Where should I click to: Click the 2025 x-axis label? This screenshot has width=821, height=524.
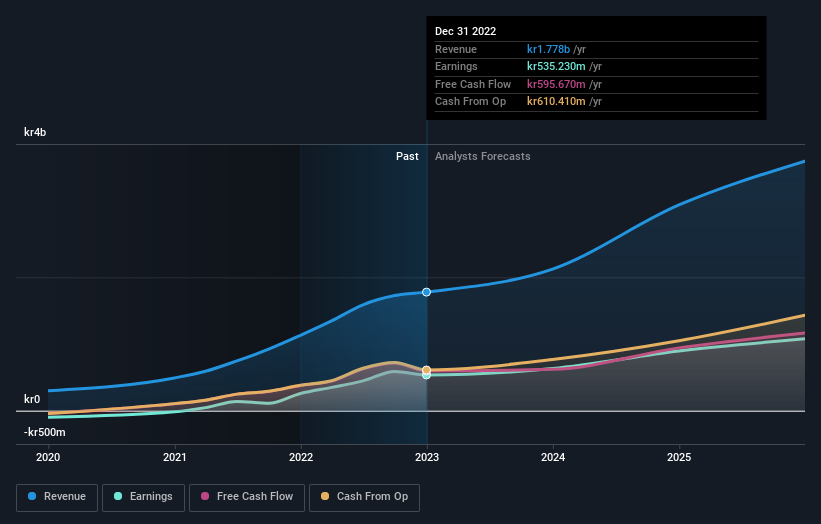(x=679, y=457)
